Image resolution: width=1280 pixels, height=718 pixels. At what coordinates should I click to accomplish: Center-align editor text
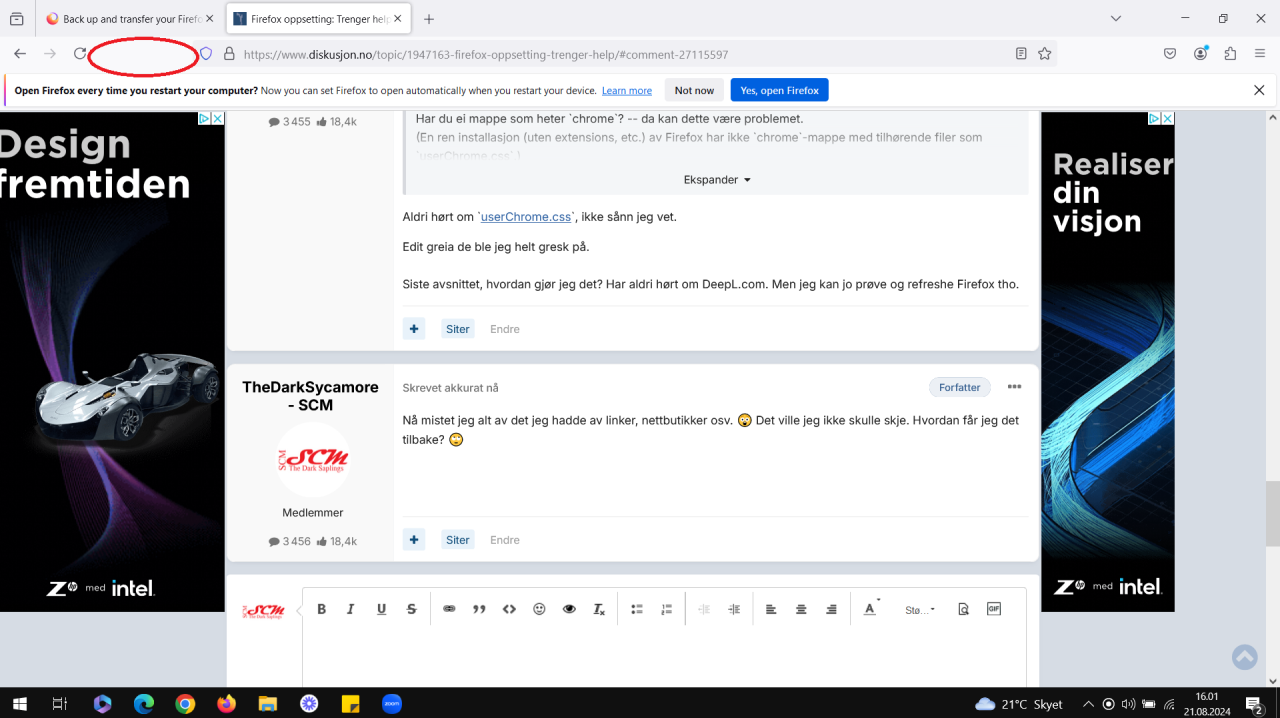click(x=801, y=609)
